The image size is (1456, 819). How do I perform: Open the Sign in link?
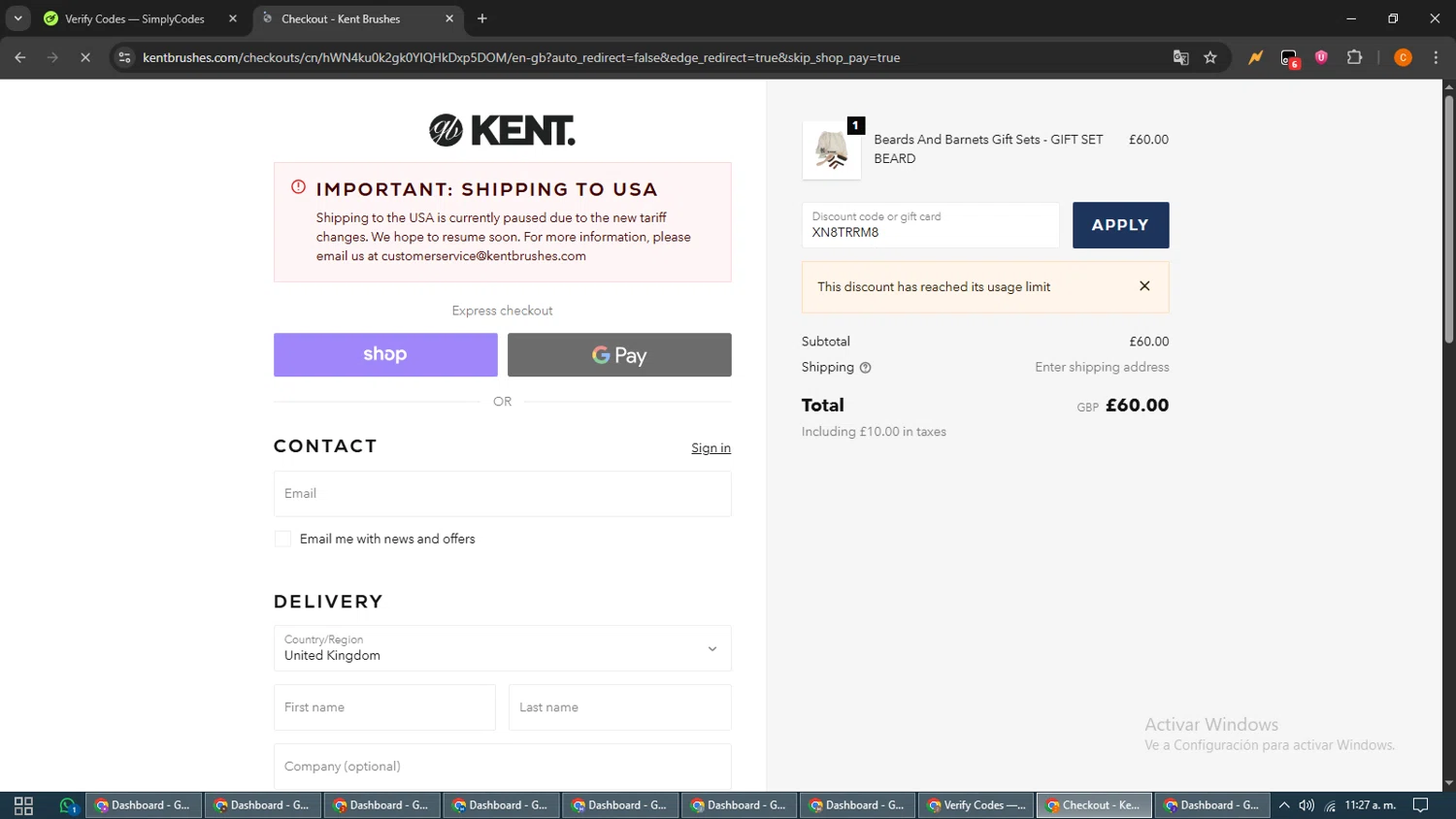[x=711, y=447]
